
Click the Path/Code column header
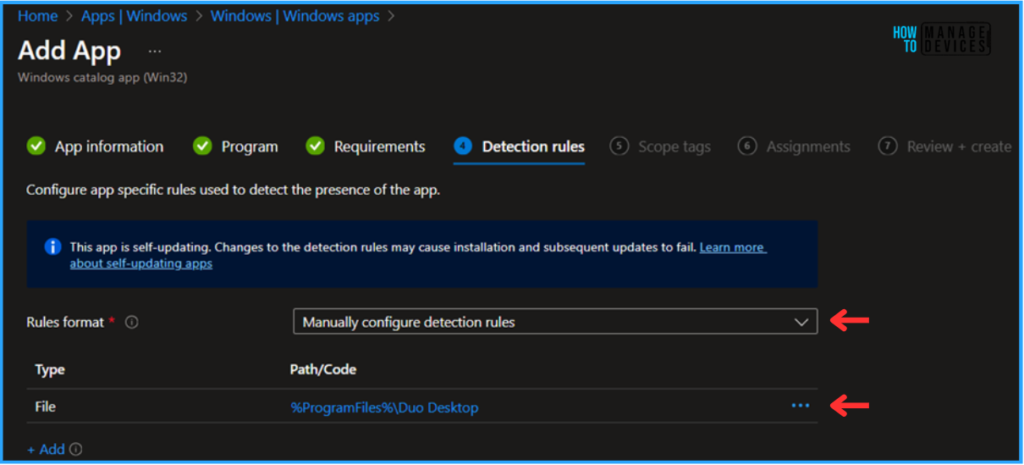[x=323, y=370]
